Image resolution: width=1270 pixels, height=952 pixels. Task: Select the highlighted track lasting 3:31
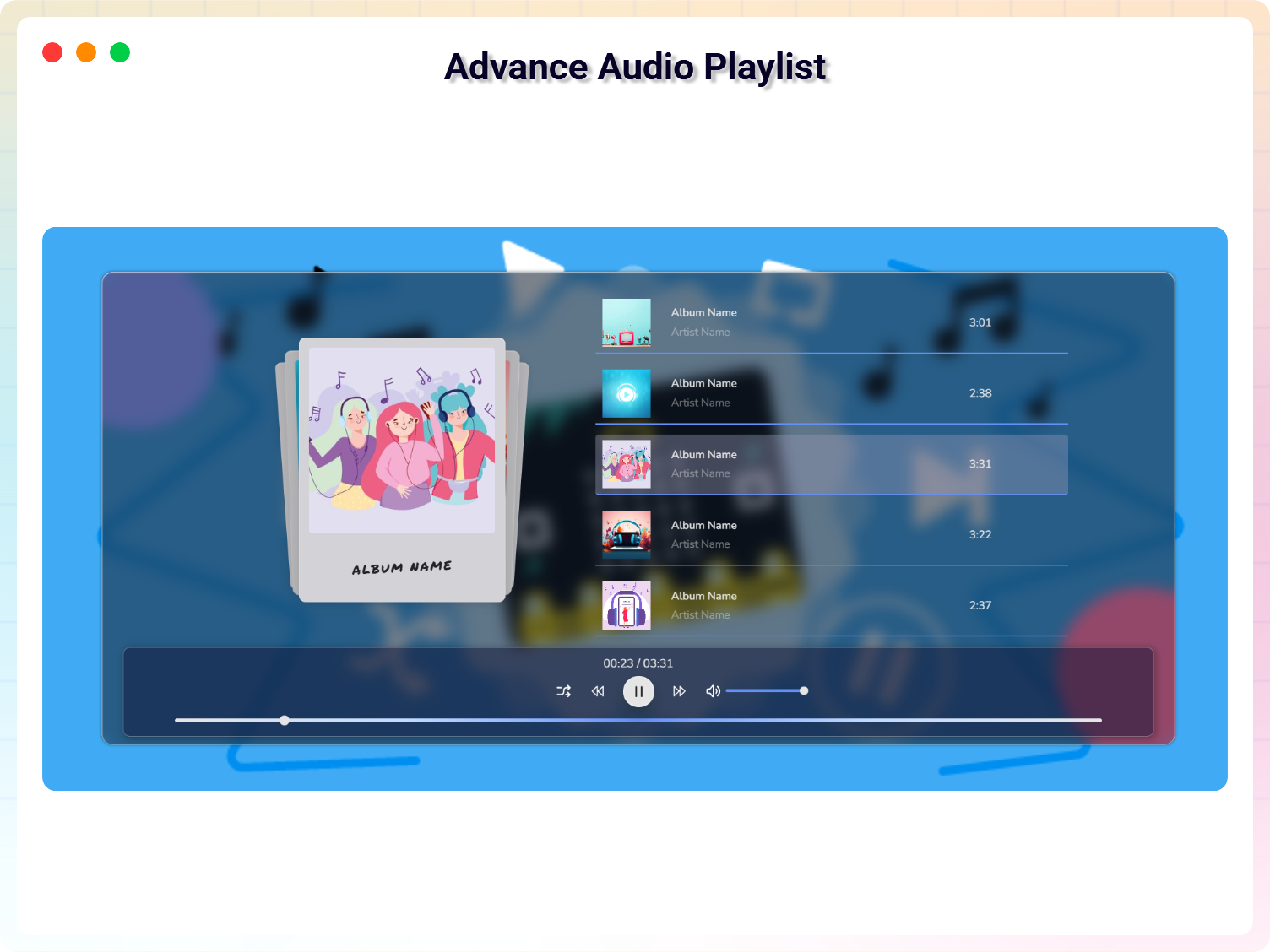832,464
